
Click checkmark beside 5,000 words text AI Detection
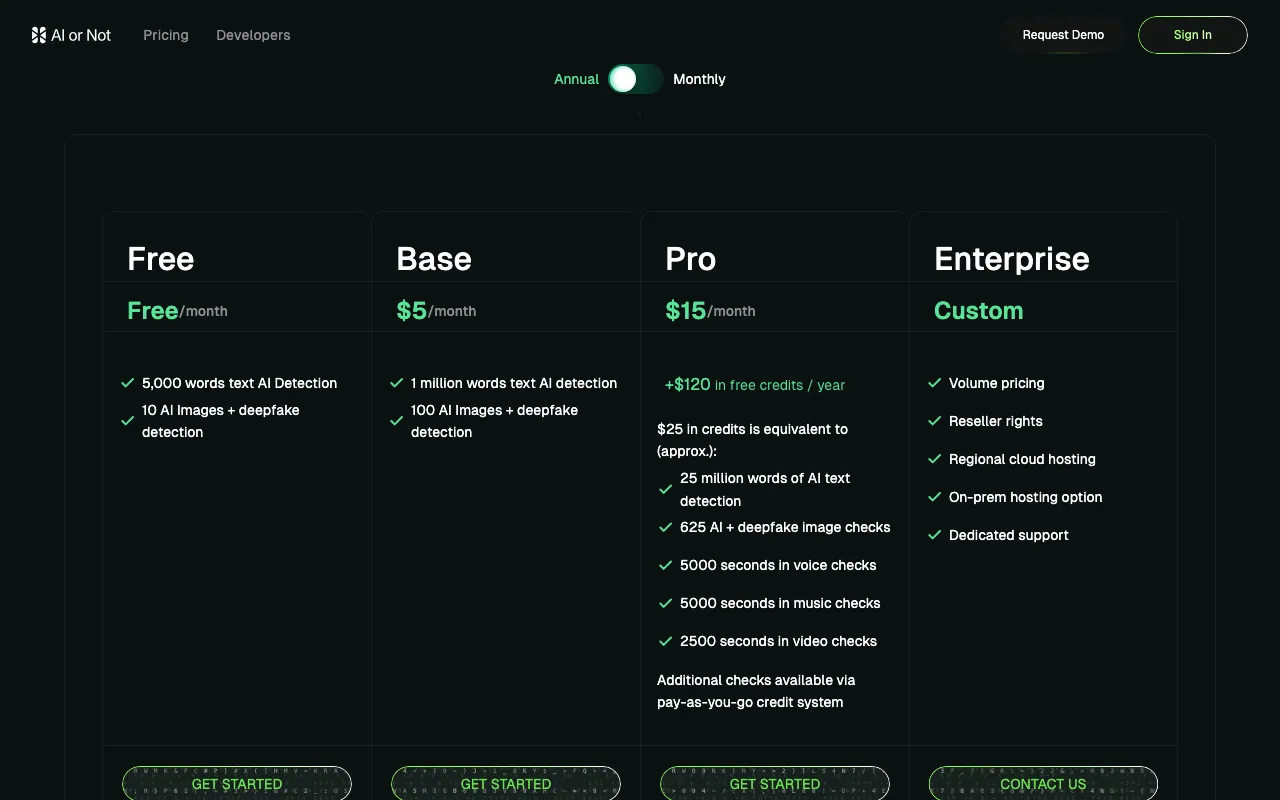point(128,383)
